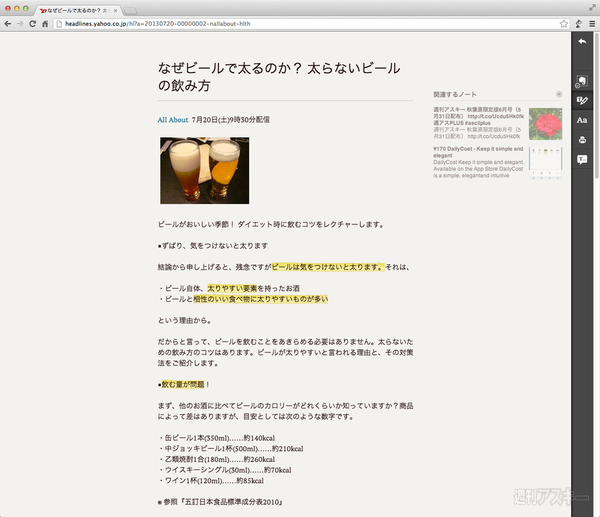Click the heading ずばり、気をつけないと太ります
The image size is (600, 517).
coord(214,246)
